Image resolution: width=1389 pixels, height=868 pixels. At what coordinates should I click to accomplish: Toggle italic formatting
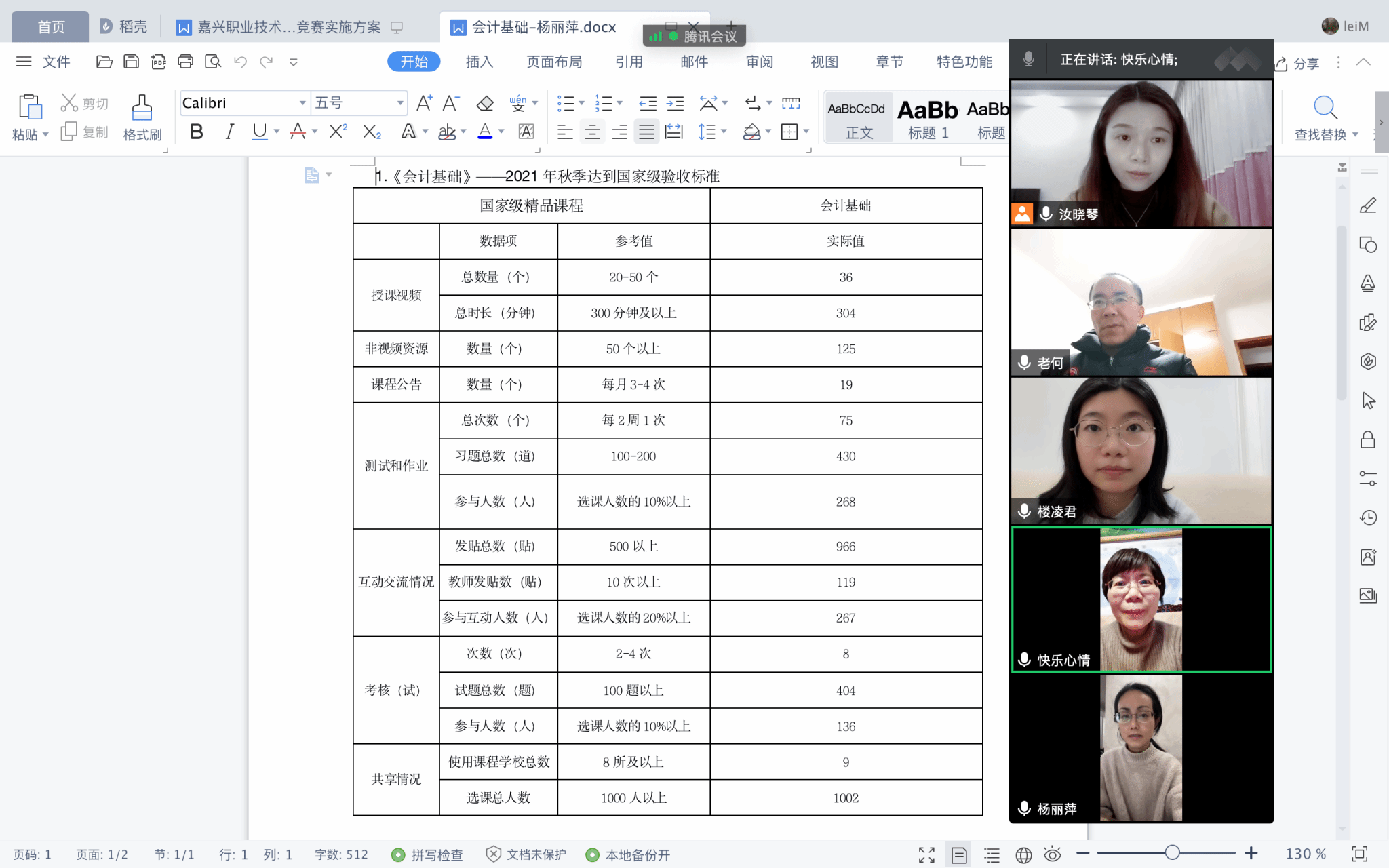click(229, 132)
